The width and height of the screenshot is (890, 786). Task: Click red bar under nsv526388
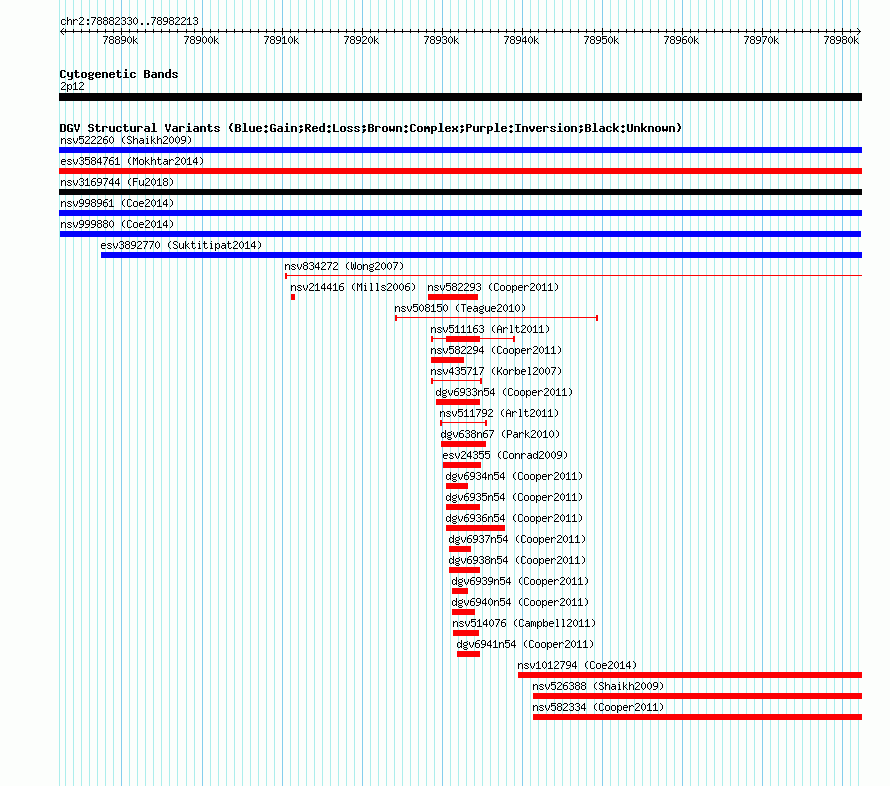click(x=697, y=696)
